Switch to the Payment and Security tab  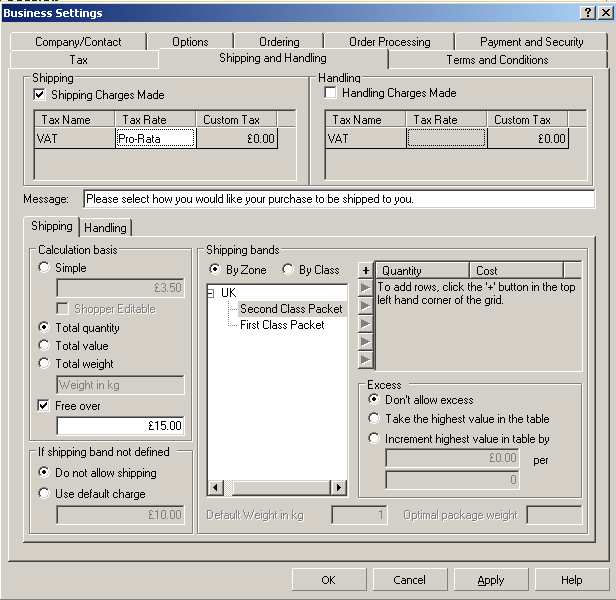(531, 42)
